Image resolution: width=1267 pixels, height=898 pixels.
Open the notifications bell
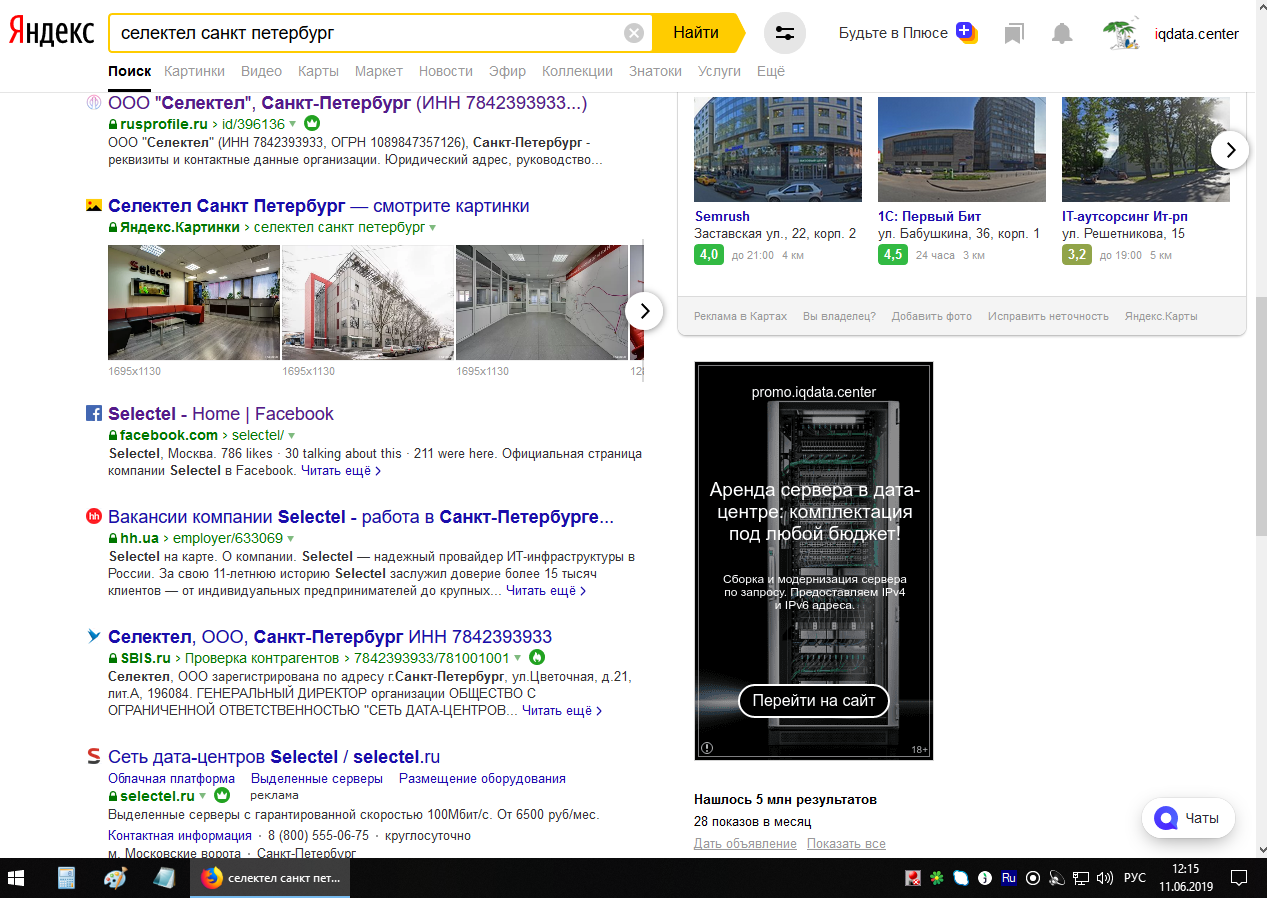coord(1062,33)
